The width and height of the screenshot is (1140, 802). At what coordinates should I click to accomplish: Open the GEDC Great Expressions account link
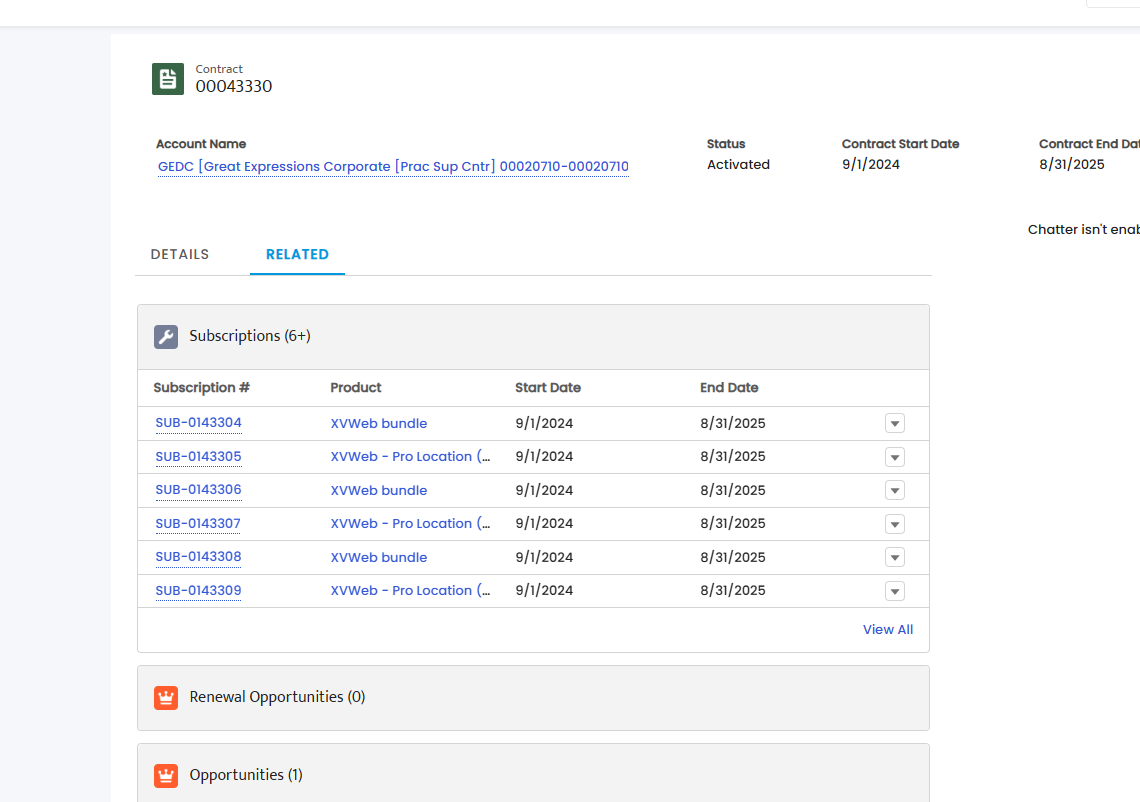393,167
